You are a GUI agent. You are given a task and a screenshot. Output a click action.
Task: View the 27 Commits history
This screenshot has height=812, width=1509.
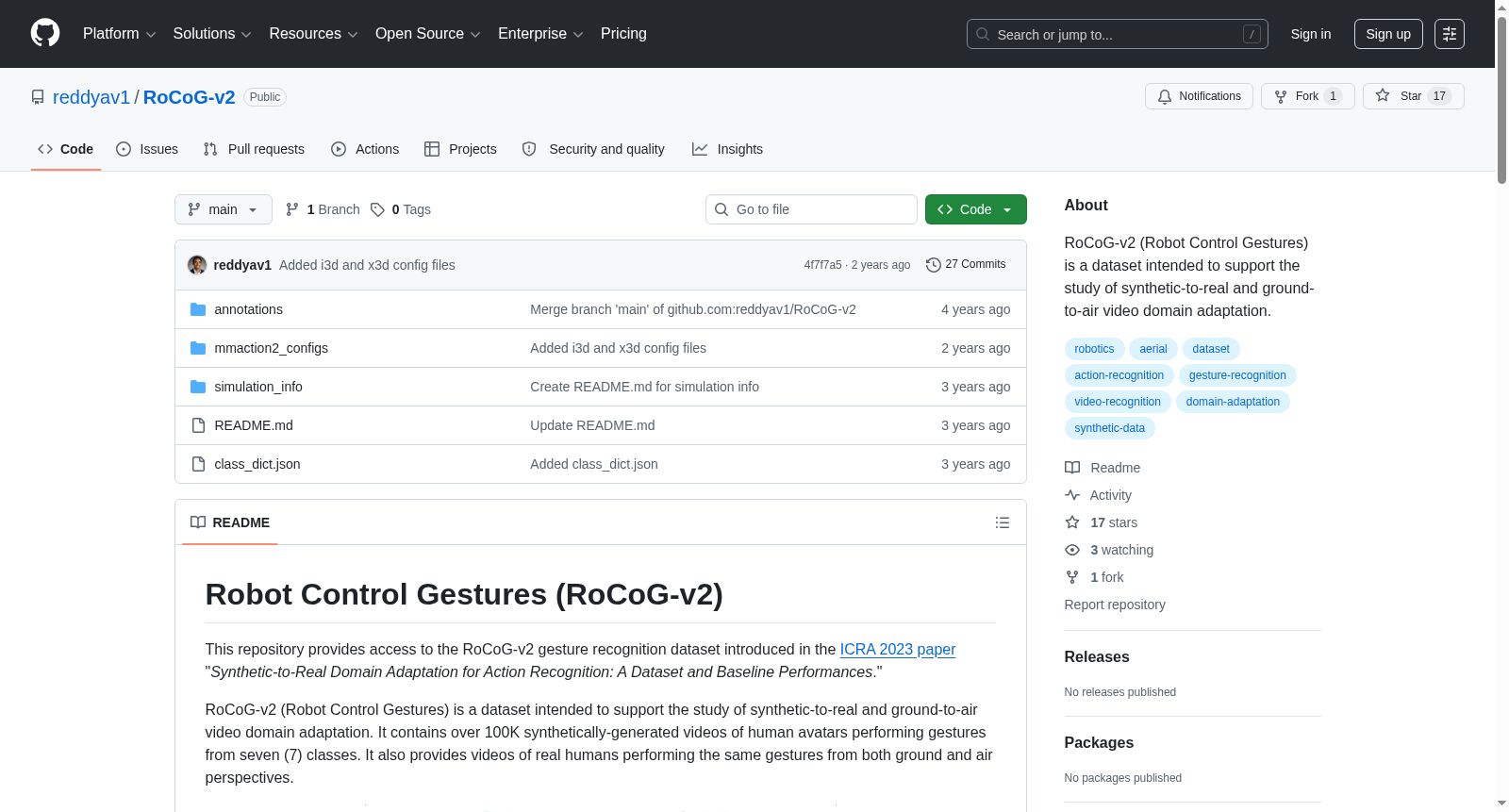[x=966, y=264]
